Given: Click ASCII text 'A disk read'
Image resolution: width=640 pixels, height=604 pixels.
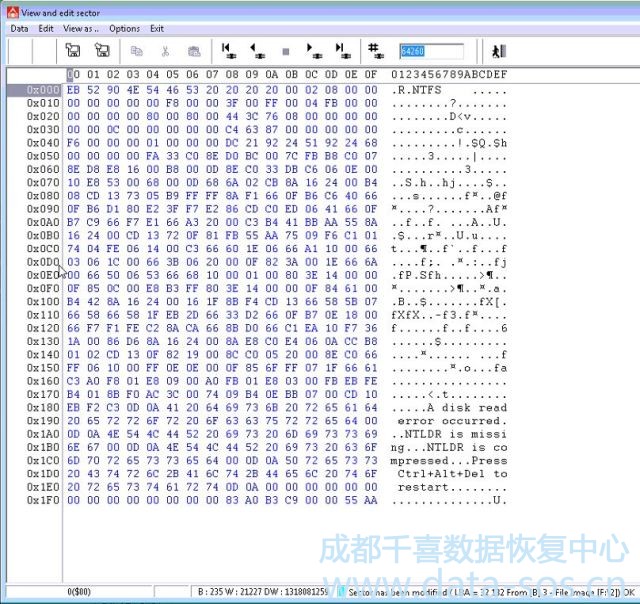Looking at the screenshot, I should (x=467, y=407).
